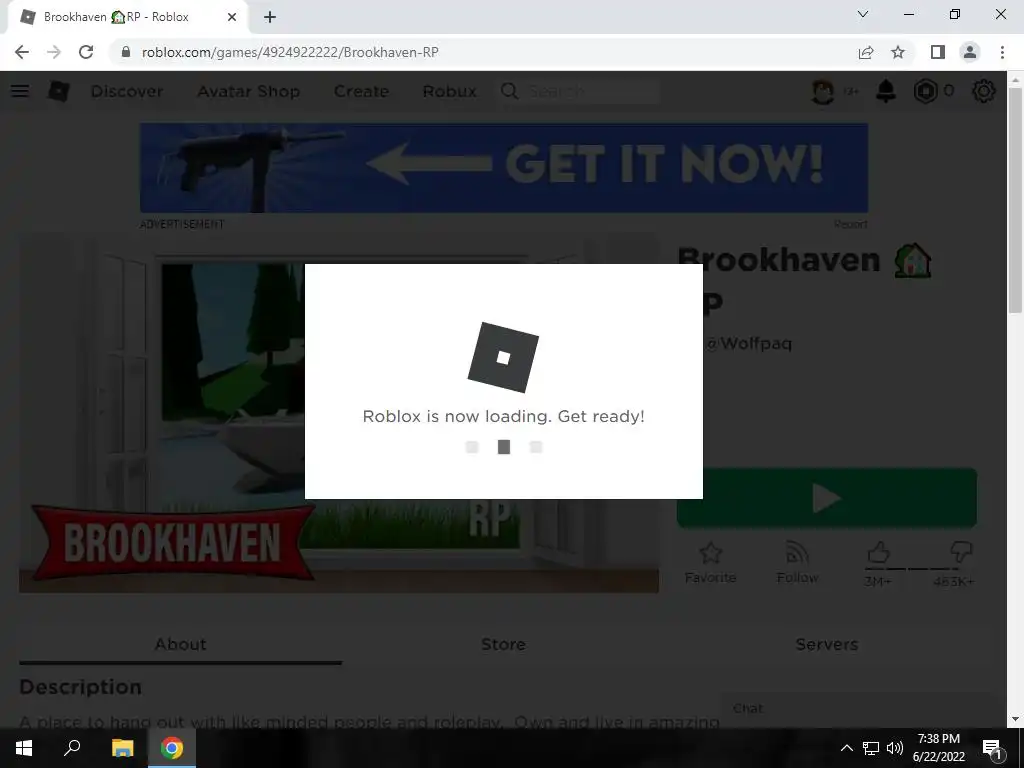Open the volume tray icon
Screen dimensions: 1024x768
[x=895, y=748]
